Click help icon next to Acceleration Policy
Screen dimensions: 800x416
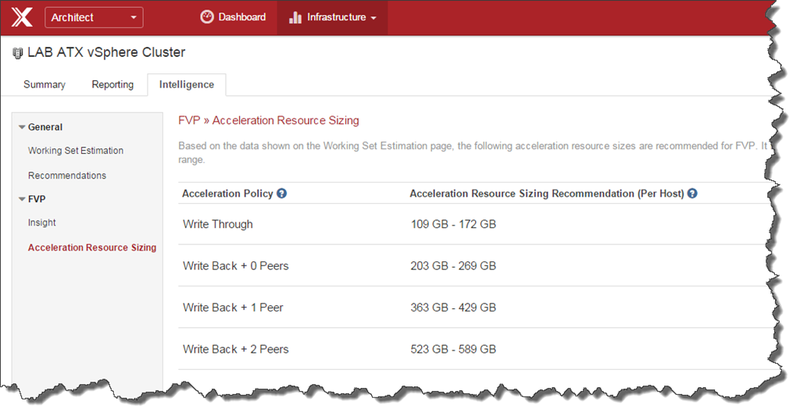click(282, 193)
